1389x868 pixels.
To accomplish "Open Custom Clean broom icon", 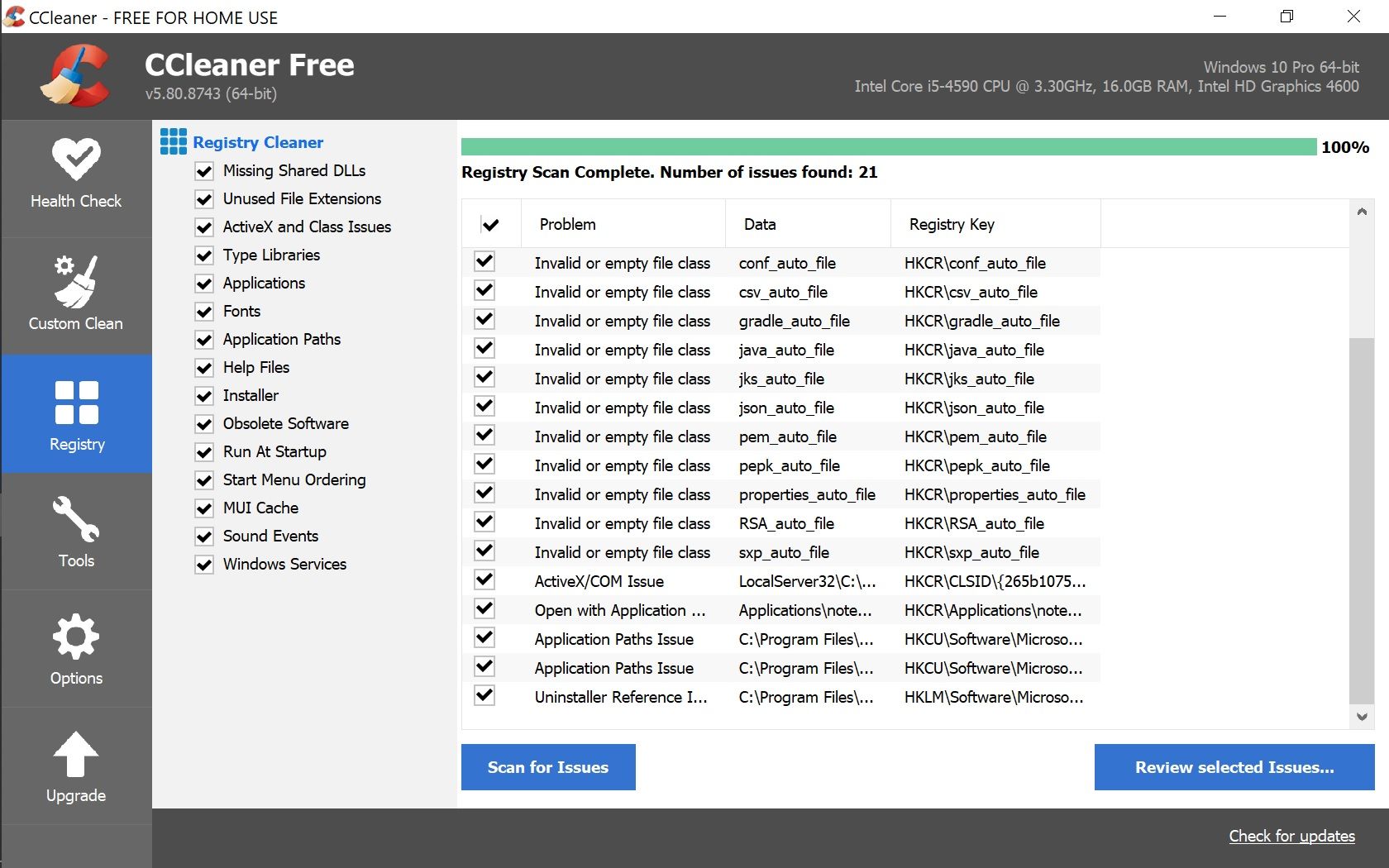I will 76,281.
